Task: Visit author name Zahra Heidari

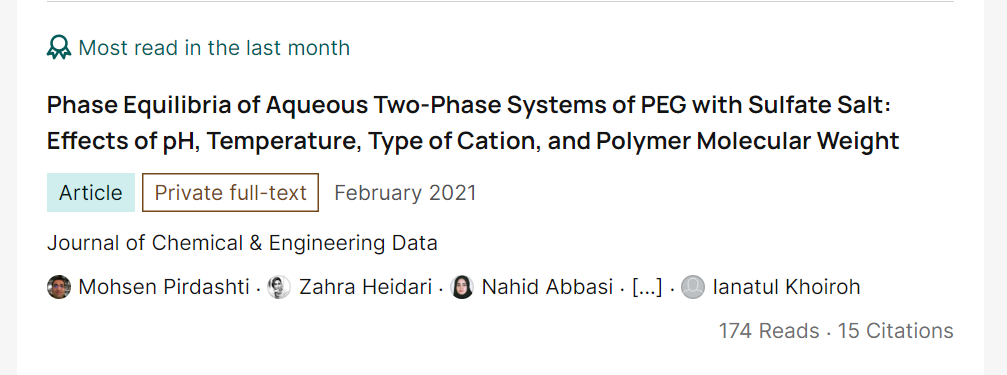Action: tap(365, 287)
